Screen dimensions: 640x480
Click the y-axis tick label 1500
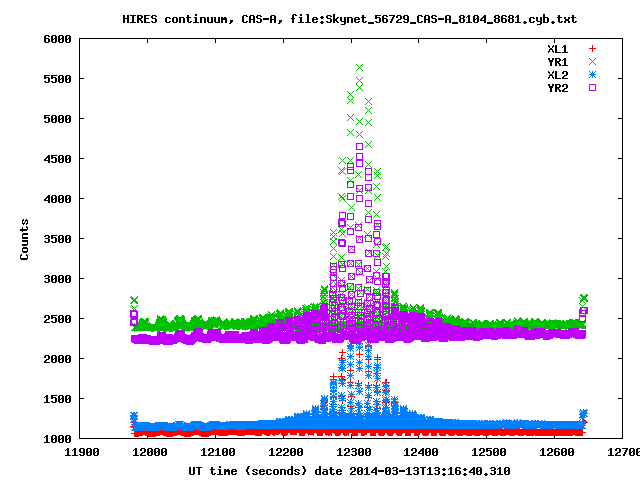coord(57,399)
